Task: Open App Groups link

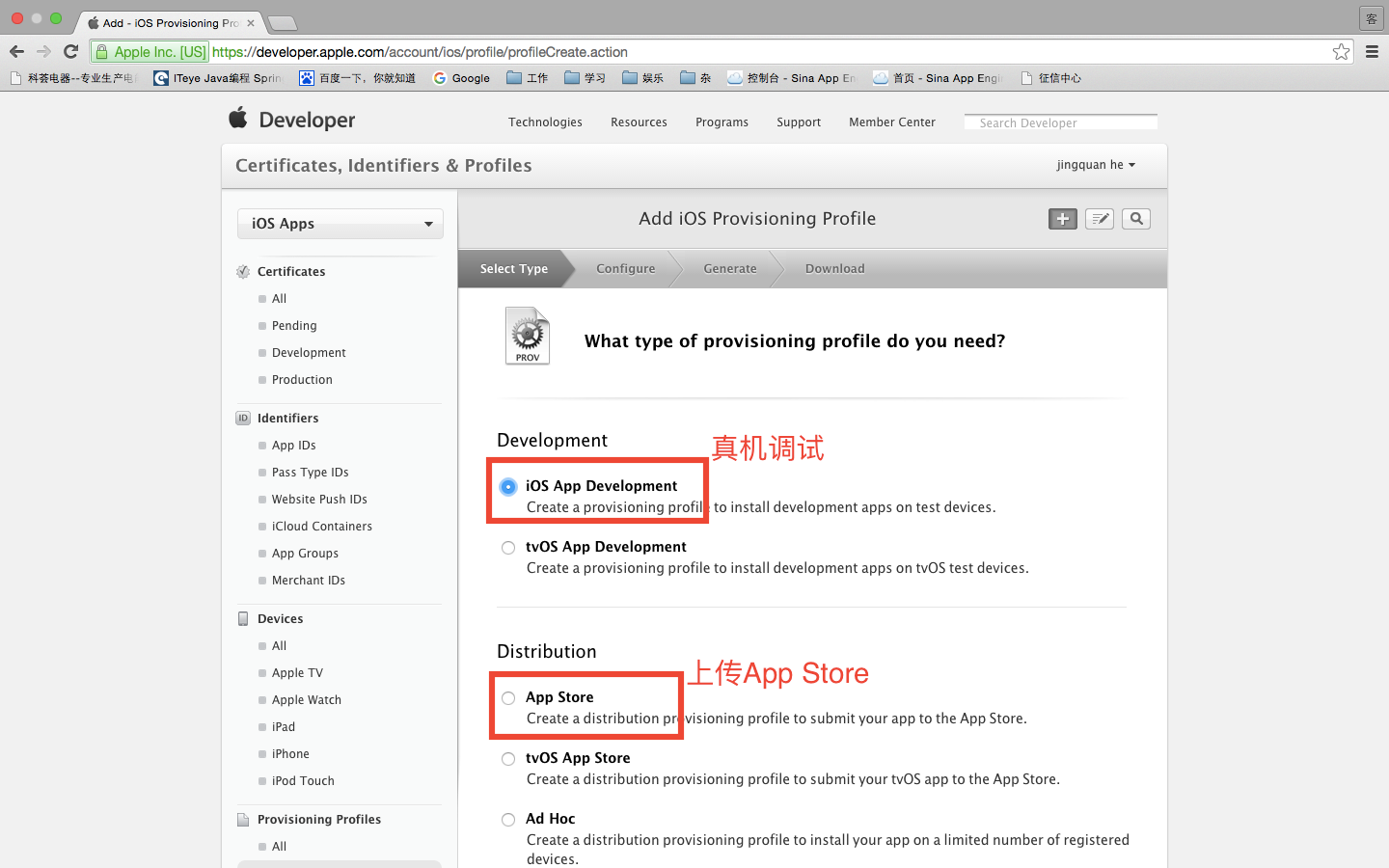Action: (305, 554)
